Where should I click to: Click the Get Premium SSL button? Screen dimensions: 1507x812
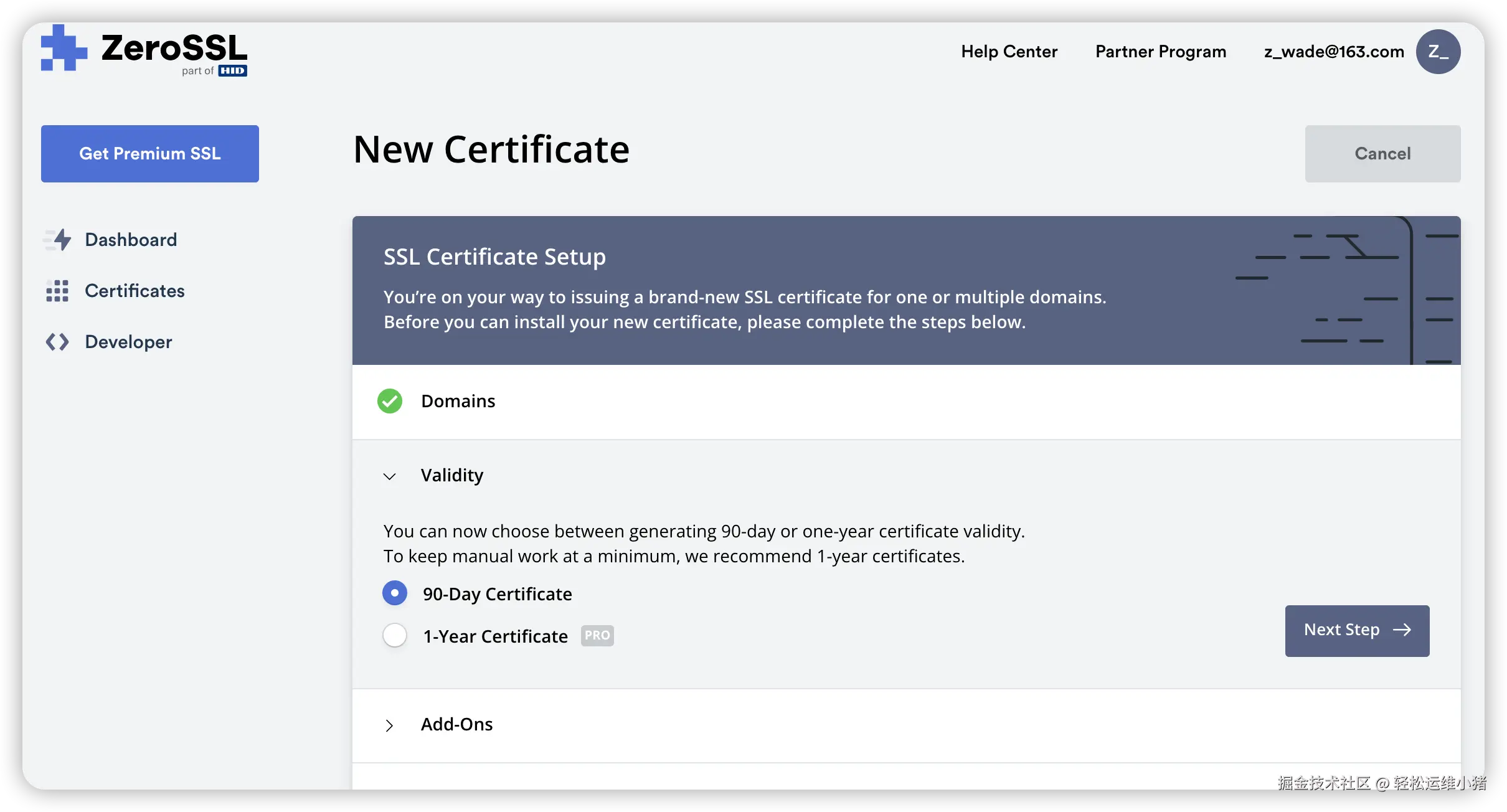(x=150, y=154)
